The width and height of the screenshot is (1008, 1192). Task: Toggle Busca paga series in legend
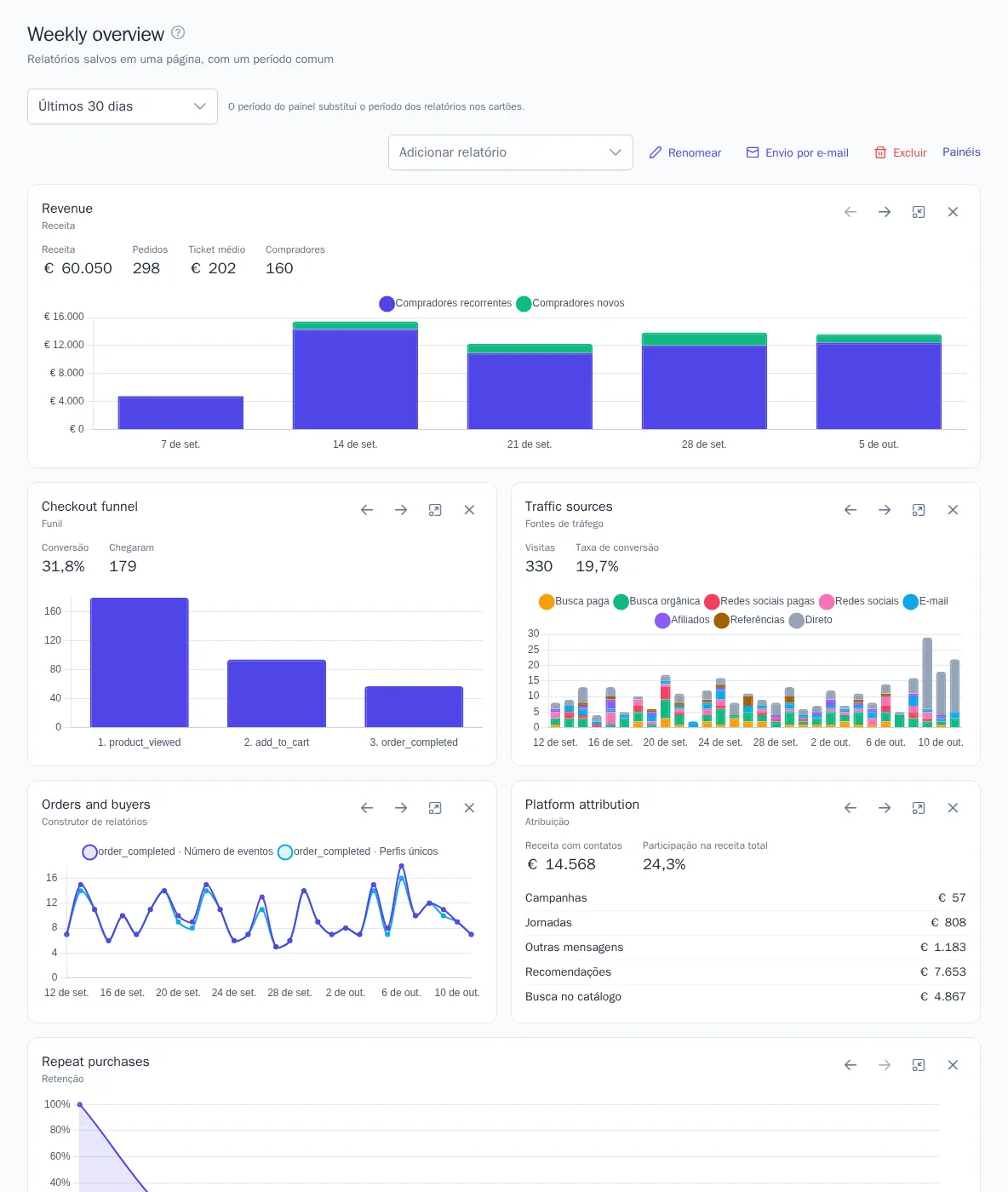tap(574, 601)
